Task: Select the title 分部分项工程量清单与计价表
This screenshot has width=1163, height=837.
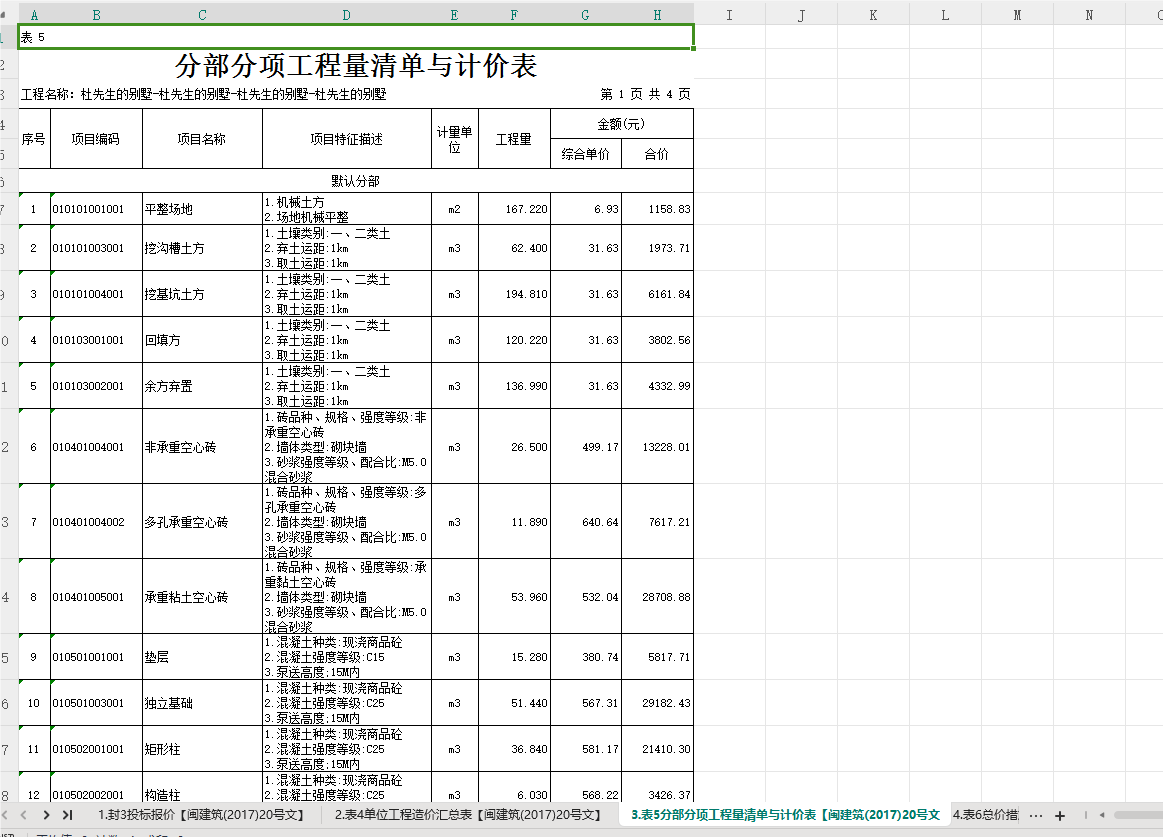Action: [x=356, y=65]
